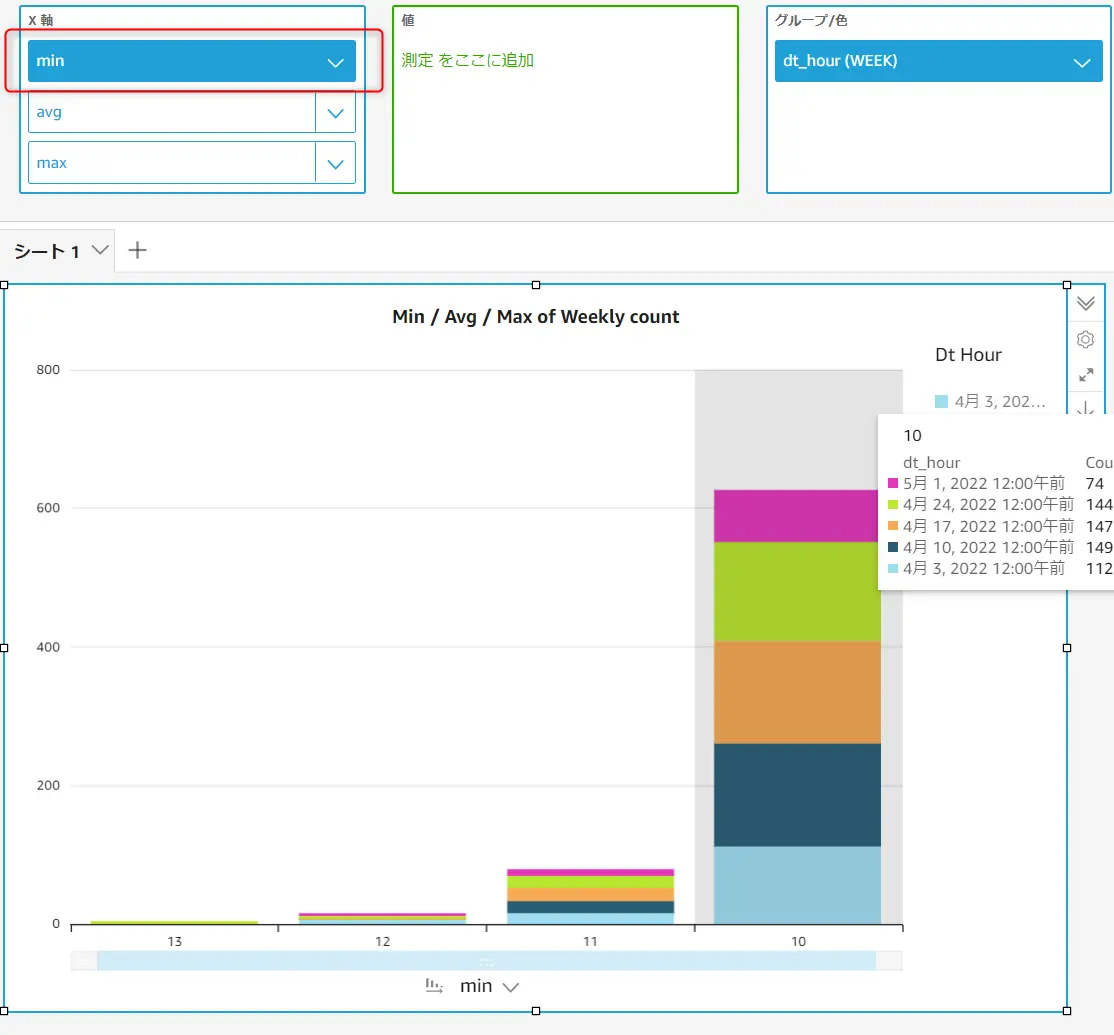Click the tooltip count value 74
Screen dimensions: 1114x1035
tap(1095, 484)
